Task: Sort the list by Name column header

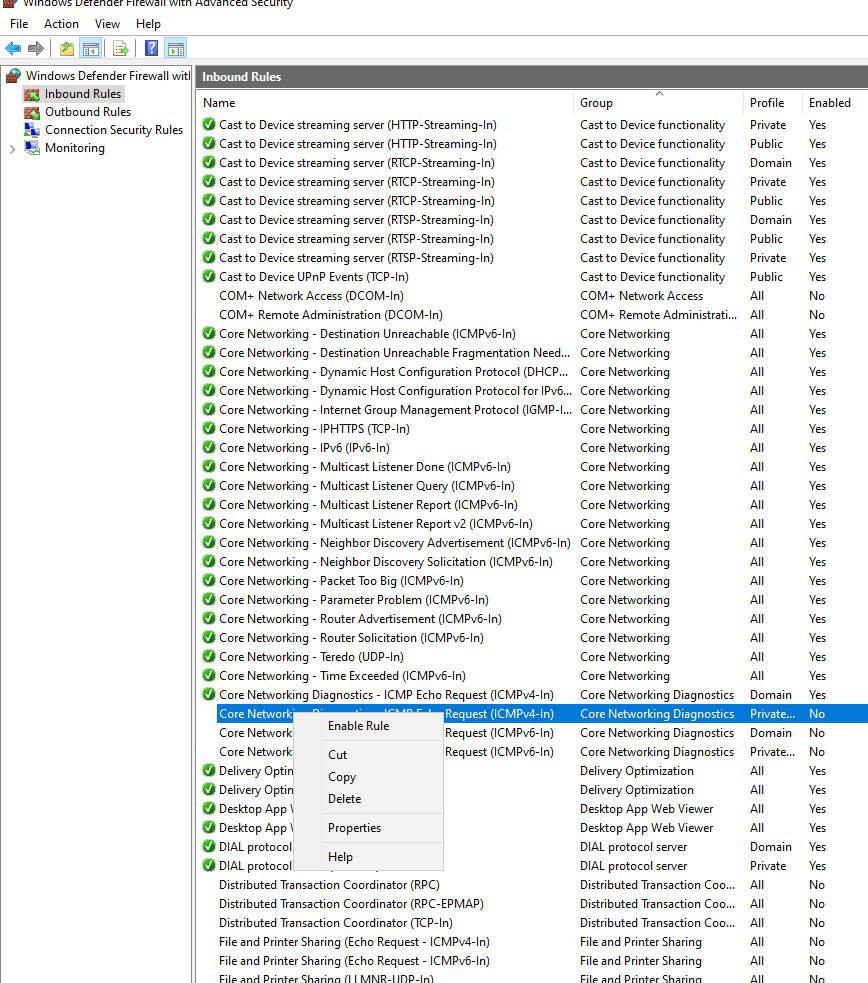Action: 385,103
